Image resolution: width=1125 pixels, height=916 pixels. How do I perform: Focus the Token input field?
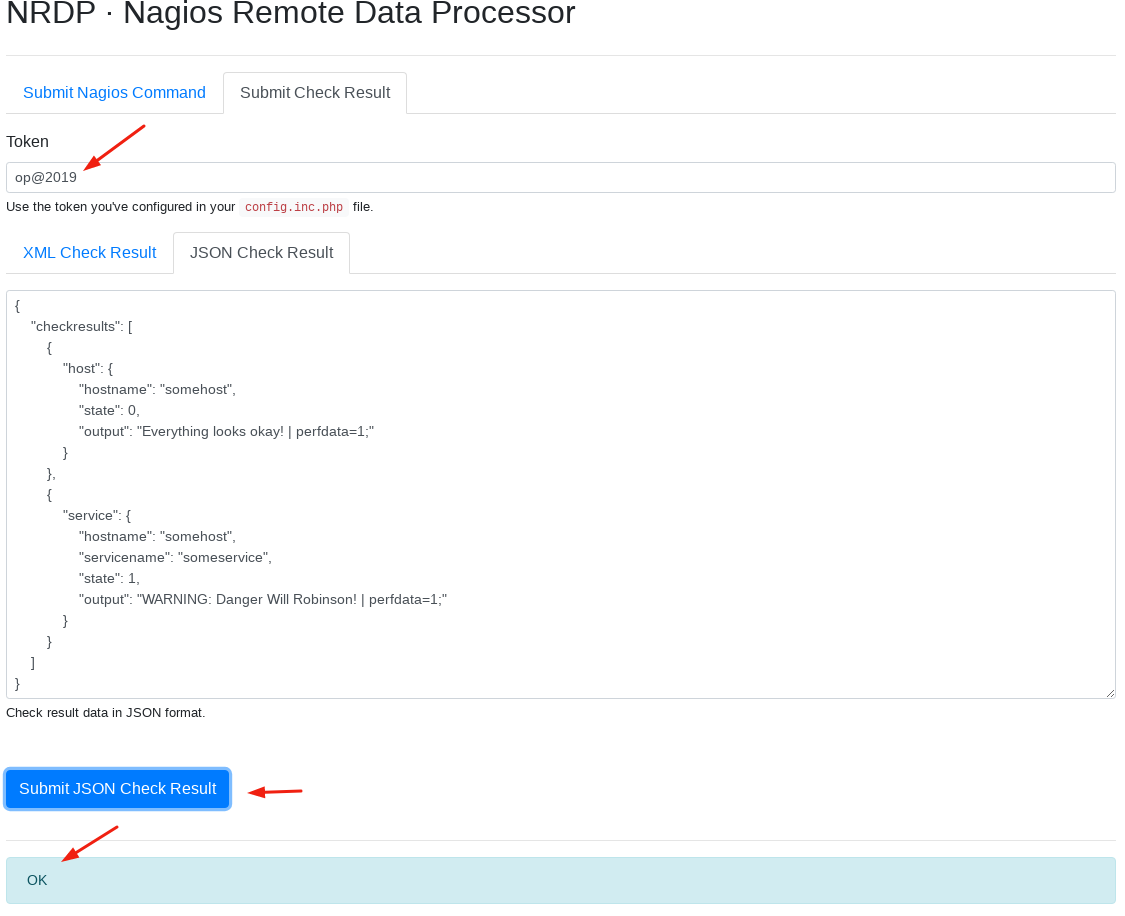(x=560, y=177)
